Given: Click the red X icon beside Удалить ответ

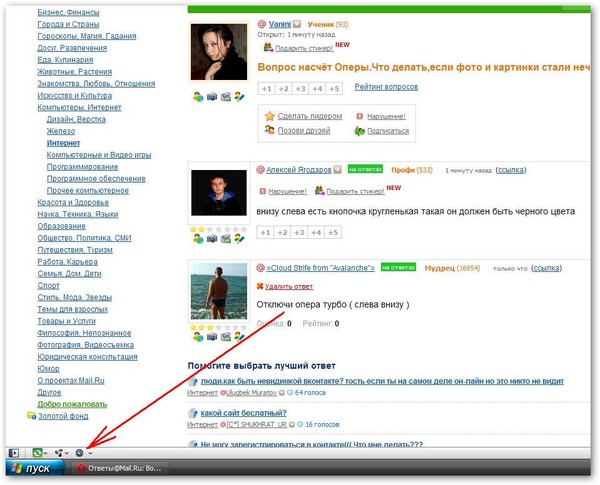Looking at the screenshot, I should click(260, 286).
